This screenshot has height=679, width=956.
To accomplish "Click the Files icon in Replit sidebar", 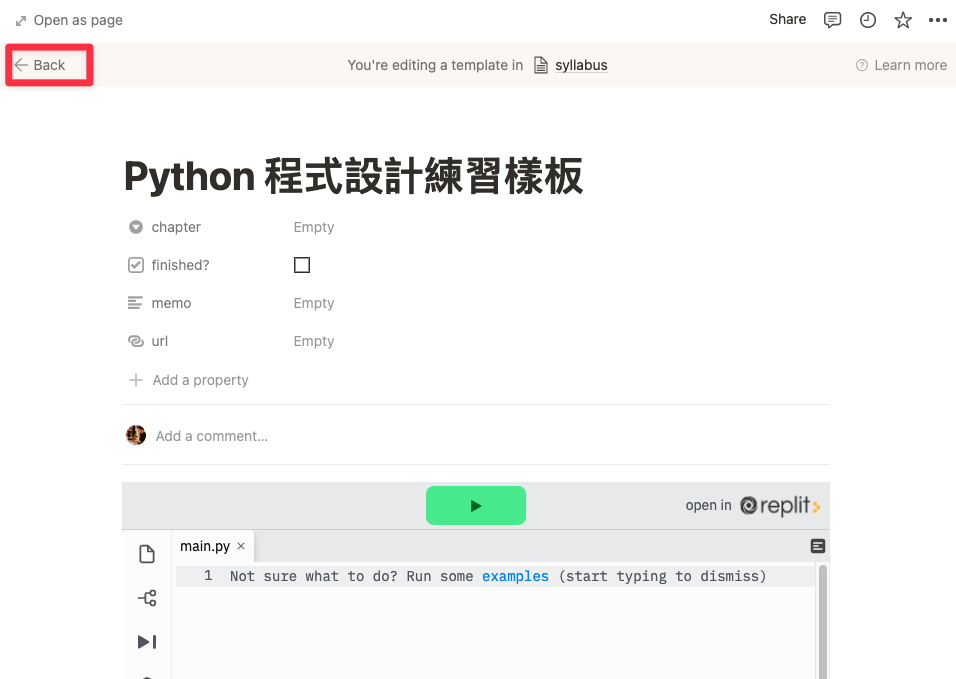I will pos(147,554).
